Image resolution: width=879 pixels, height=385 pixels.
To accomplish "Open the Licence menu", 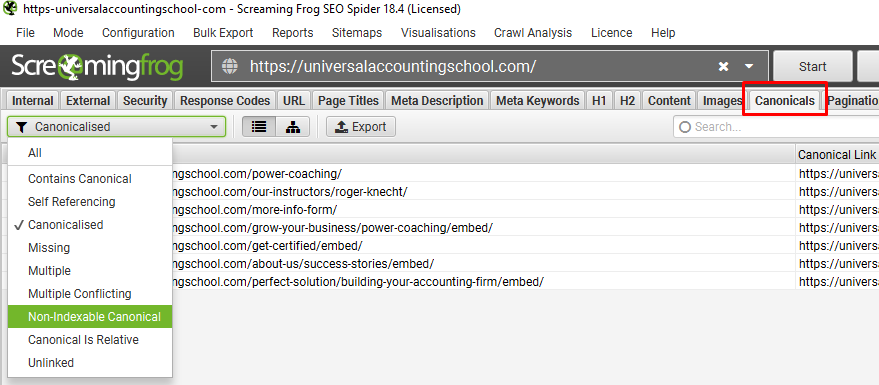I will [611, 33].
